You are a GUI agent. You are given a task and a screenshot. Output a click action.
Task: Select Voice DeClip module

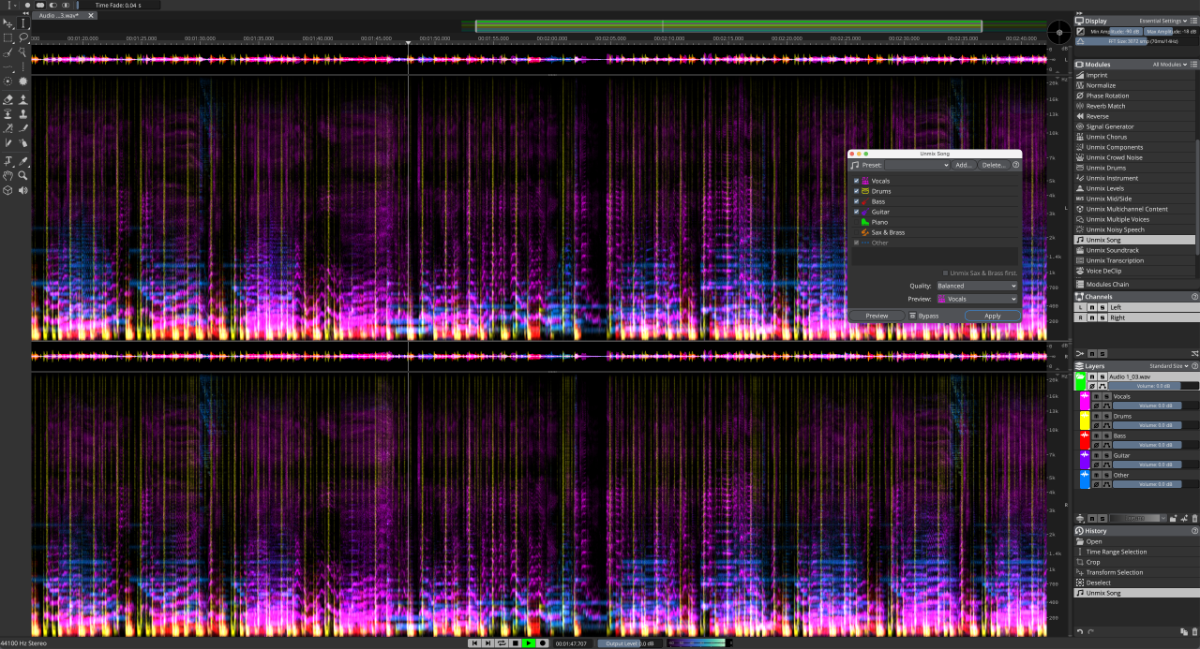(1135, 271)
